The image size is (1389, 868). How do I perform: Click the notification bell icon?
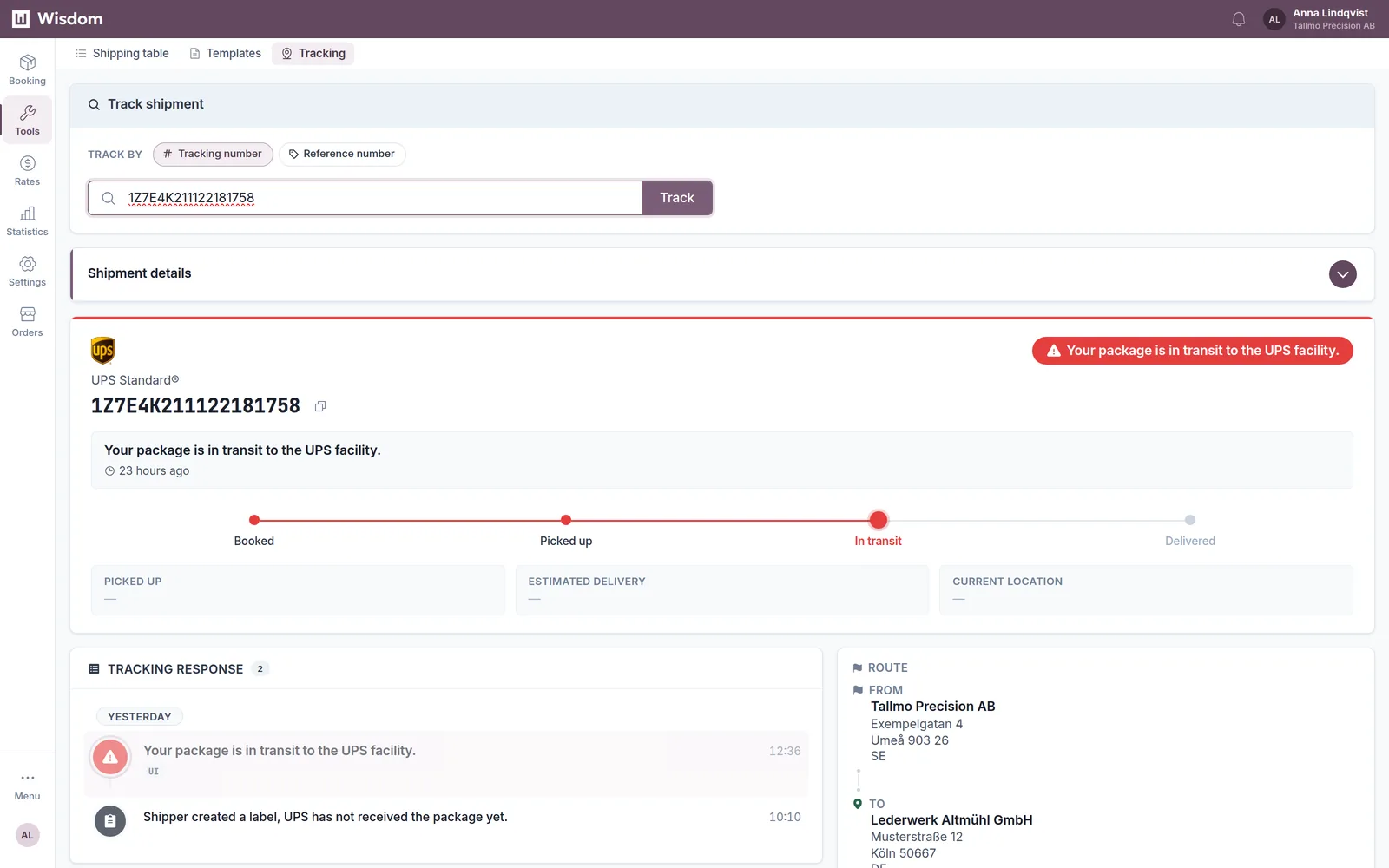tap(1239, 19)
